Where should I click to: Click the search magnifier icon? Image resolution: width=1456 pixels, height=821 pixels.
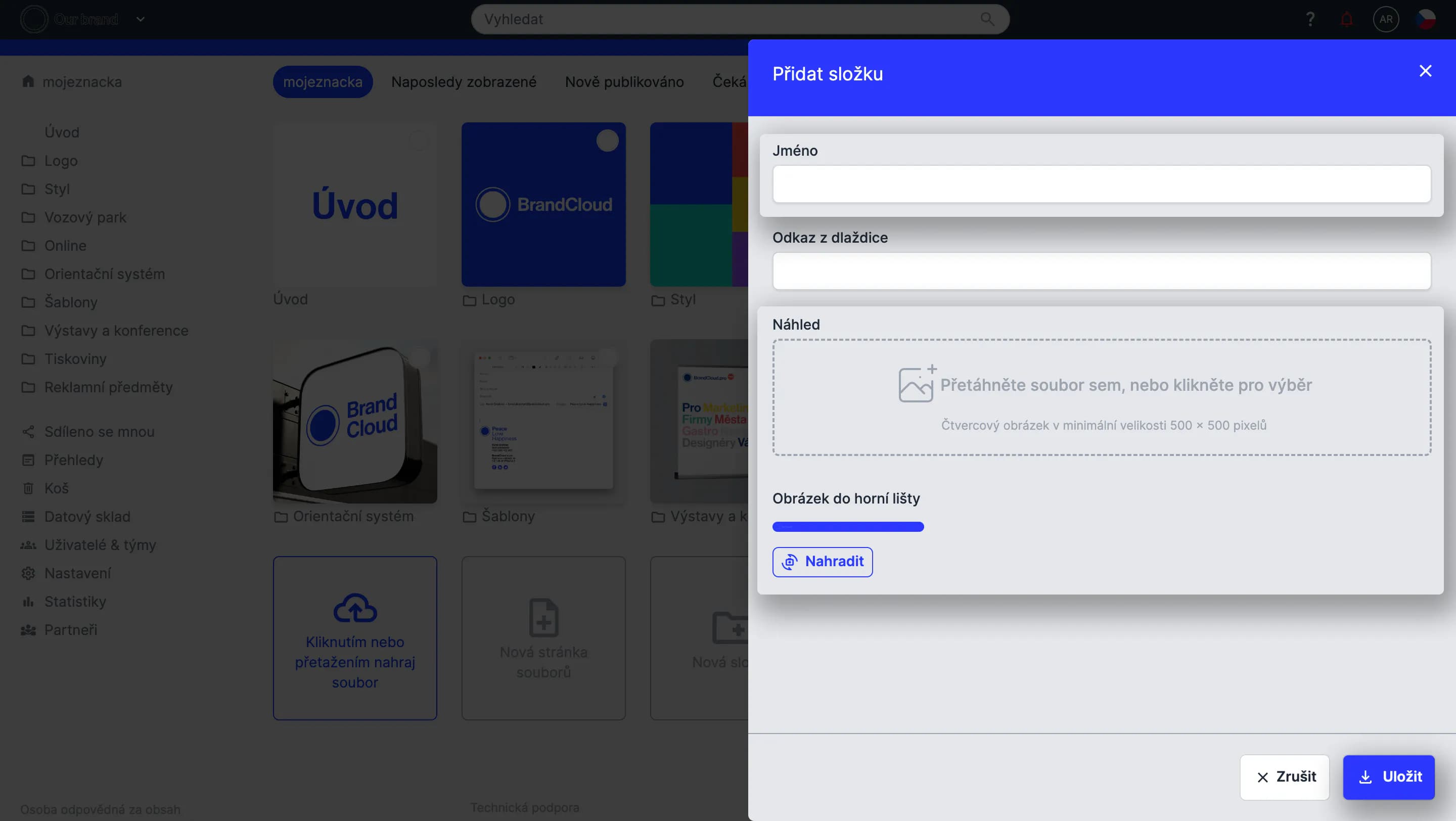(987, 19)
